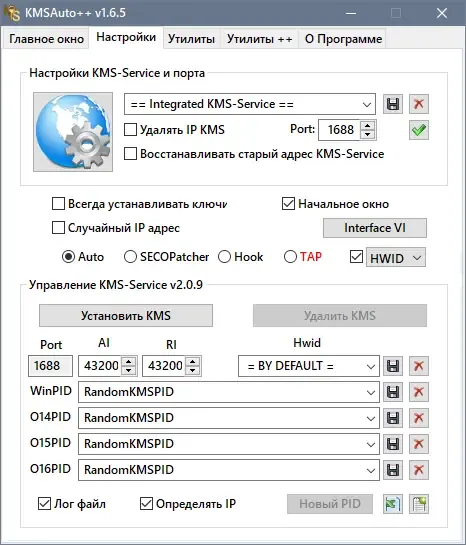Open the Утилиты tab
The width and height of the screenshot is (466, 545).
click(x=191, y=39)
